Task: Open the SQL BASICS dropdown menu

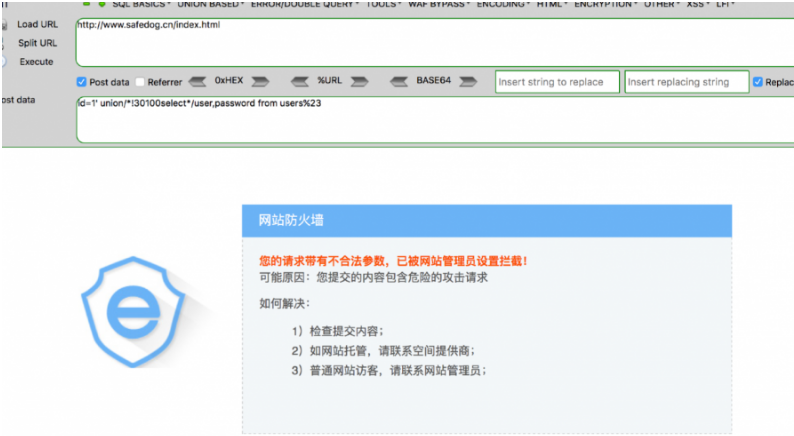Action: (141, 4)
